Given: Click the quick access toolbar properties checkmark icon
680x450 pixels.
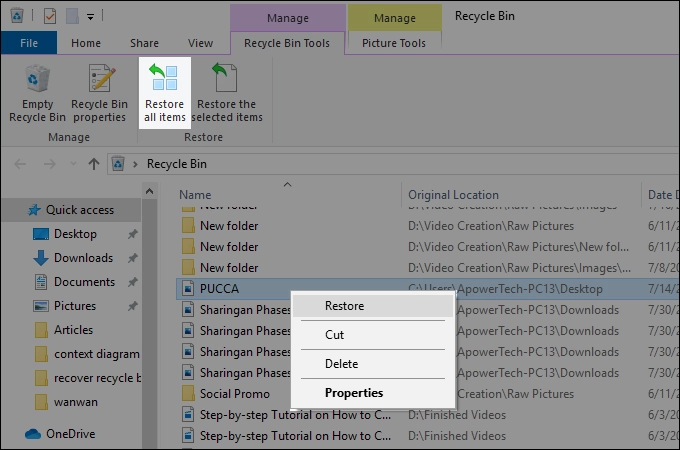Looking at the screenshot, I should [51, 16].
